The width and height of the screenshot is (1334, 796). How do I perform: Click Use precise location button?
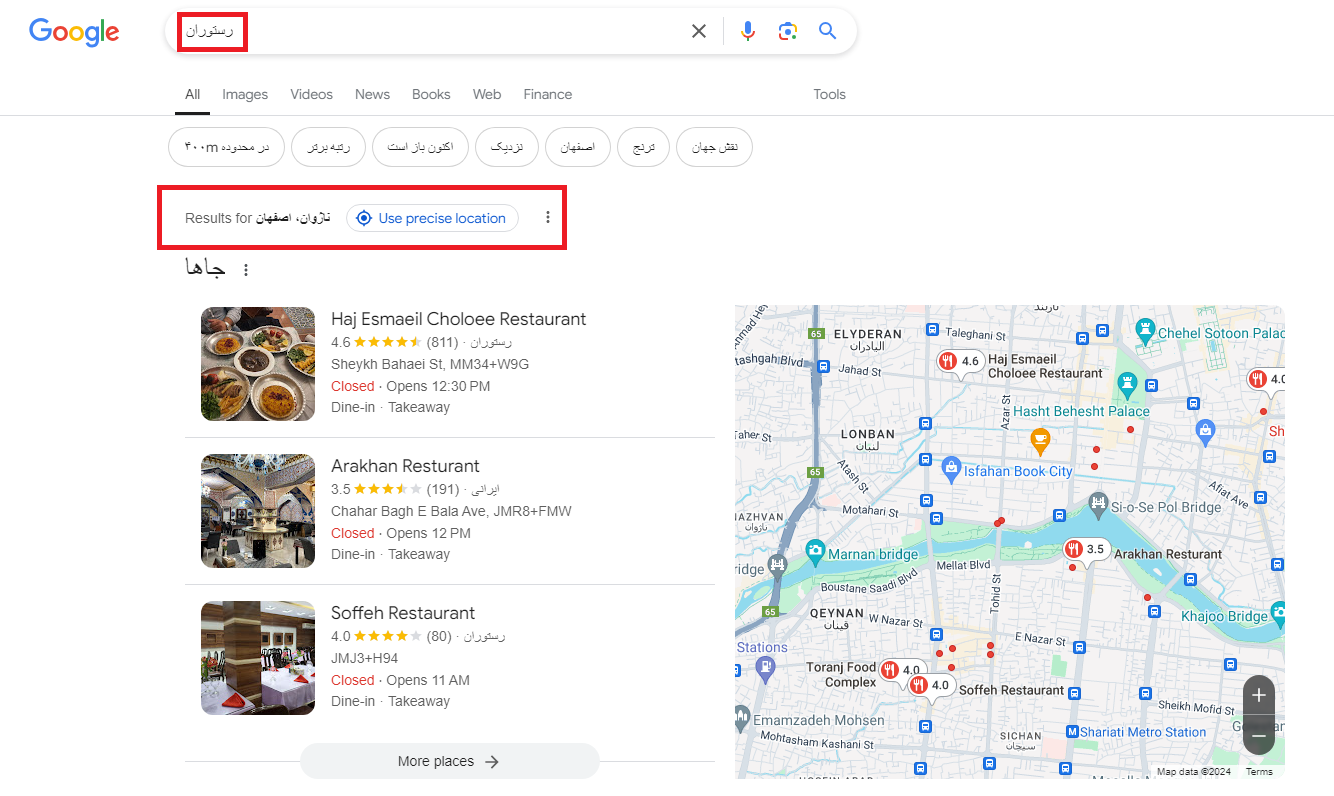click(x=432, y=218)
